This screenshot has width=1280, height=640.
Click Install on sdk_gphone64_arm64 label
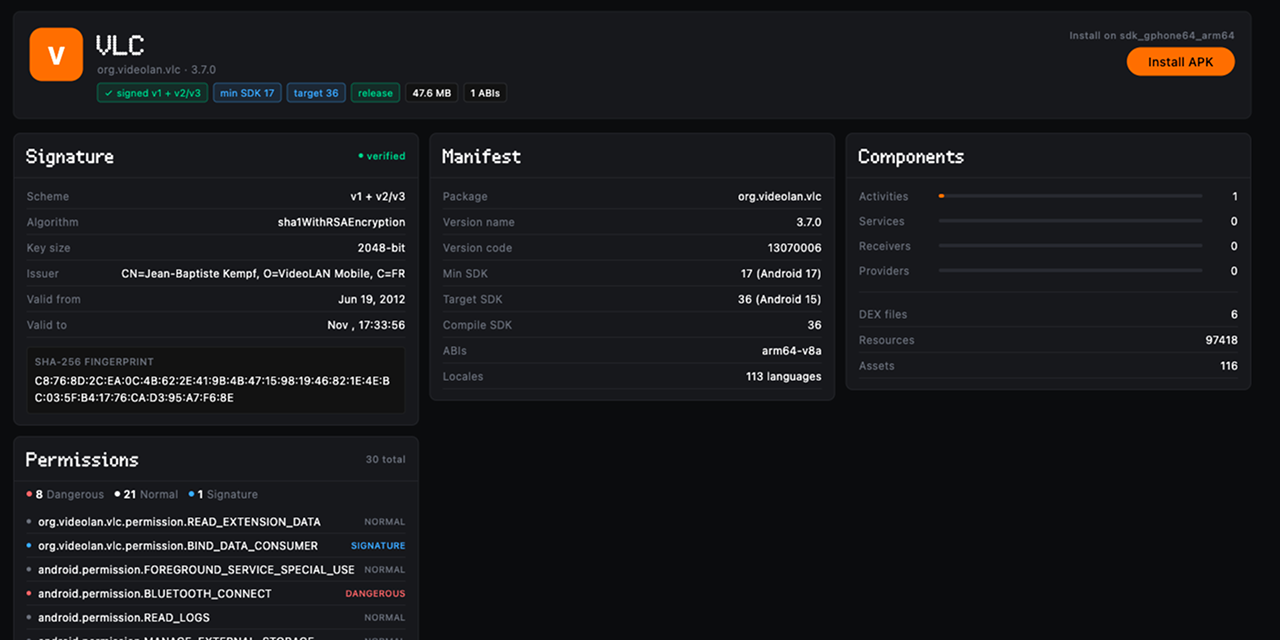pos(1152,35)
